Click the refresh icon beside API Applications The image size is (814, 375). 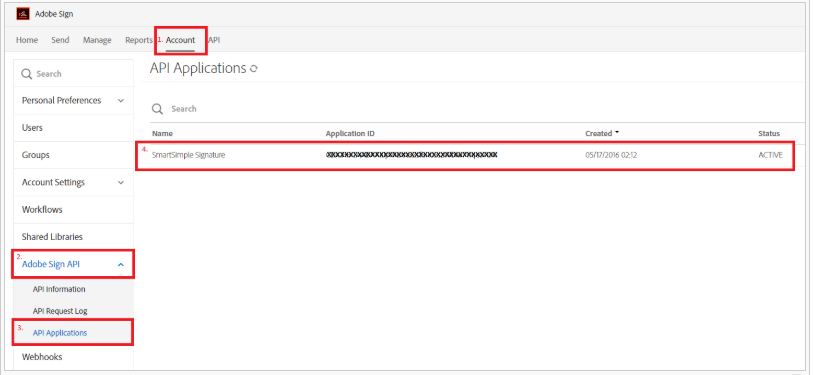[253, 69]
